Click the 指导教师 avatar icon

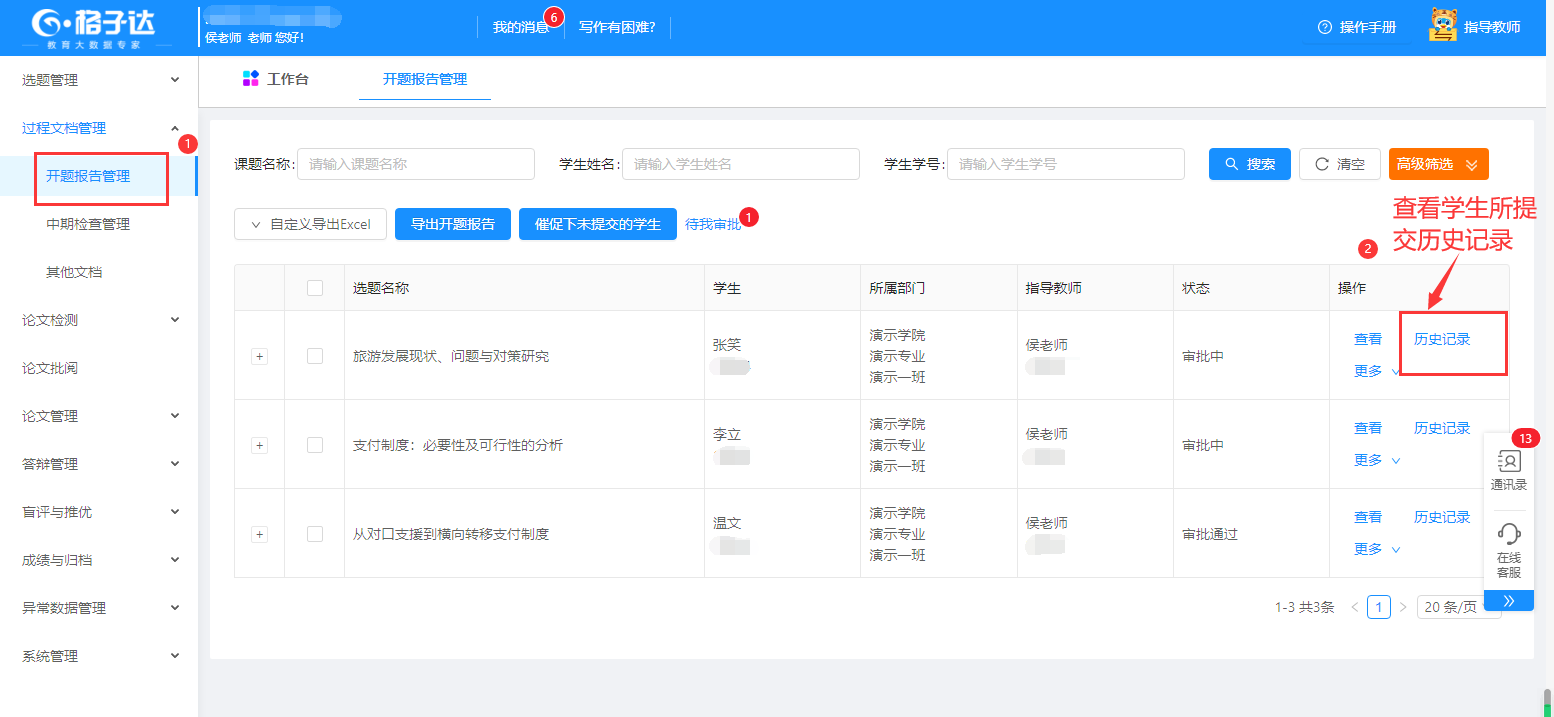coord(1443,26)
